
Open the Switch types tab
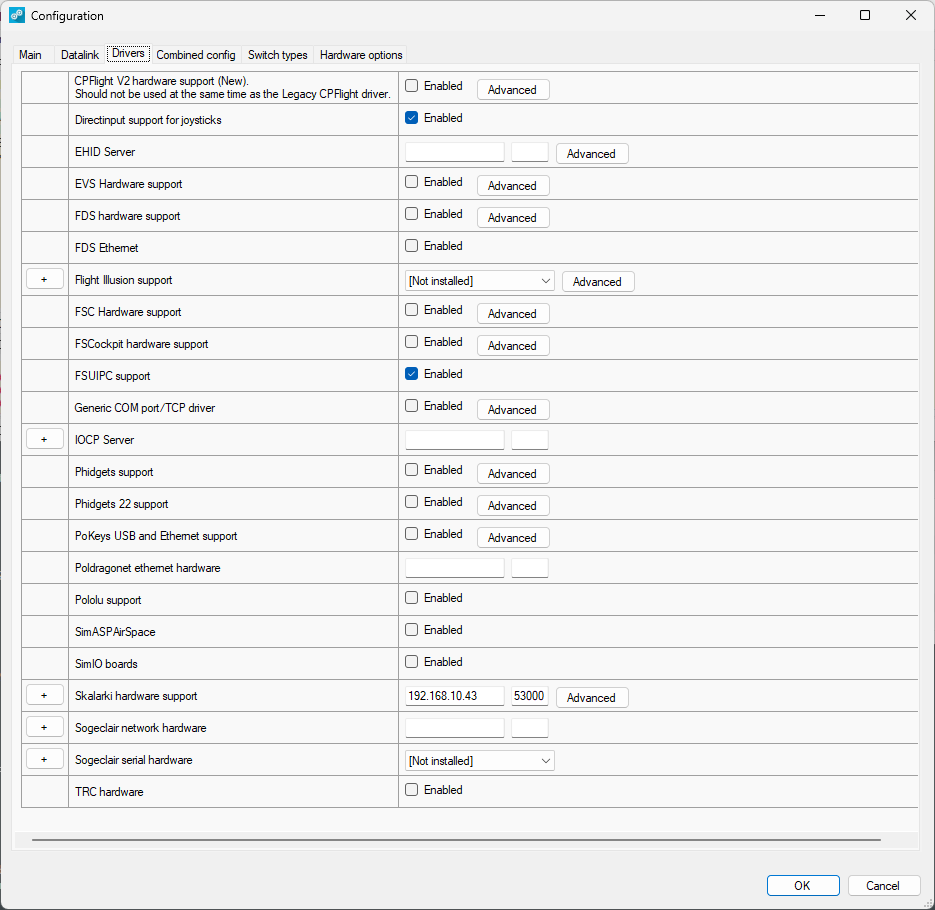278,55
